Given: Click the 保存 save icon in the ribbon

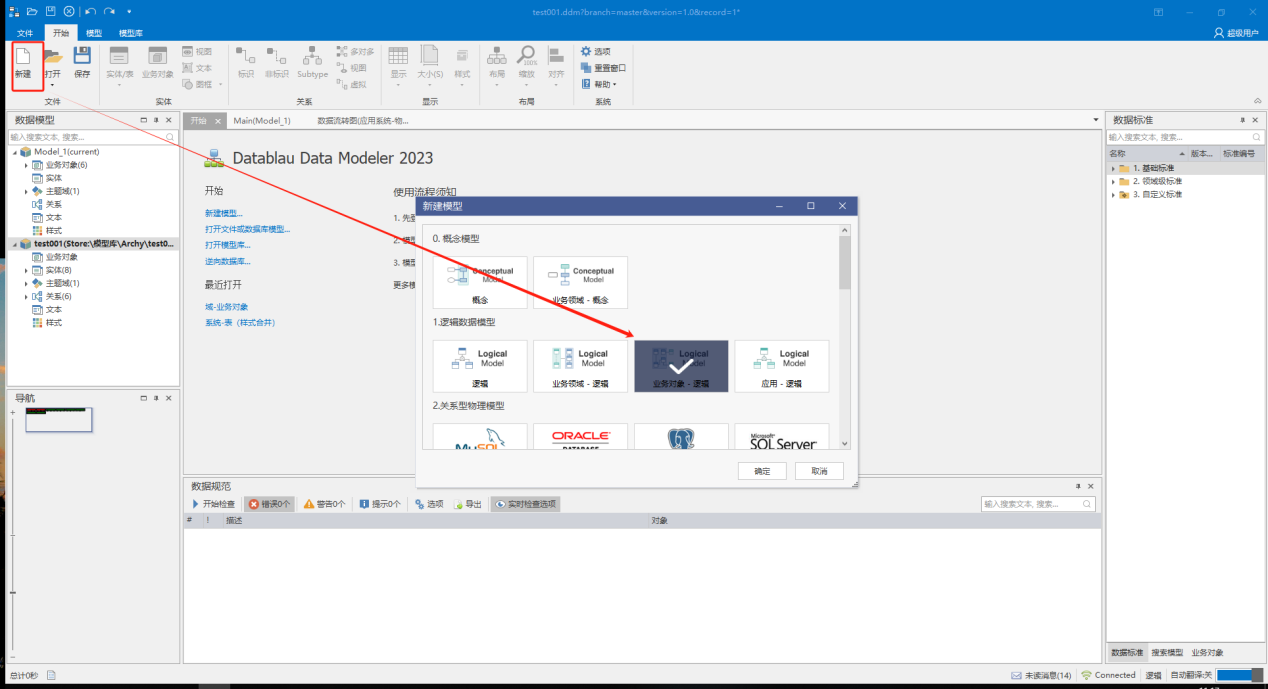Looking at the screenshot, I should coord(82,62).
